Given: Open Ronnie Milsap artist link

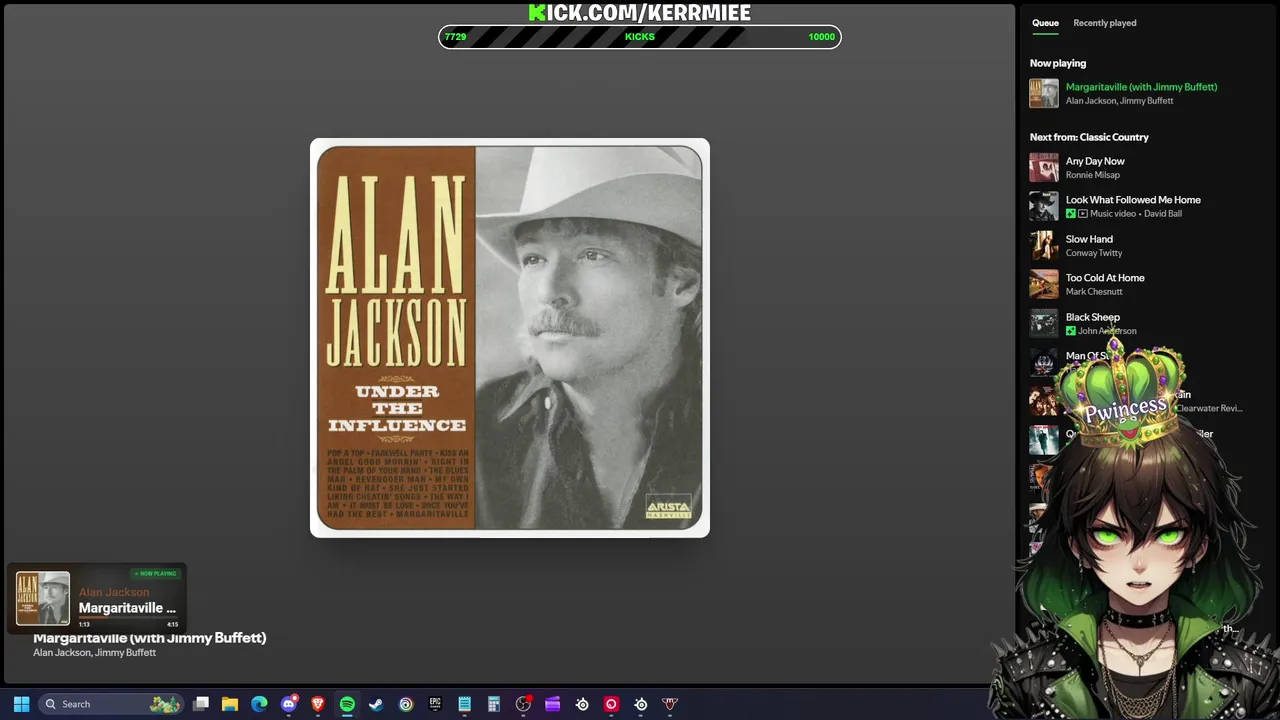Looking at the screenshot, I should pos(1092,175).
